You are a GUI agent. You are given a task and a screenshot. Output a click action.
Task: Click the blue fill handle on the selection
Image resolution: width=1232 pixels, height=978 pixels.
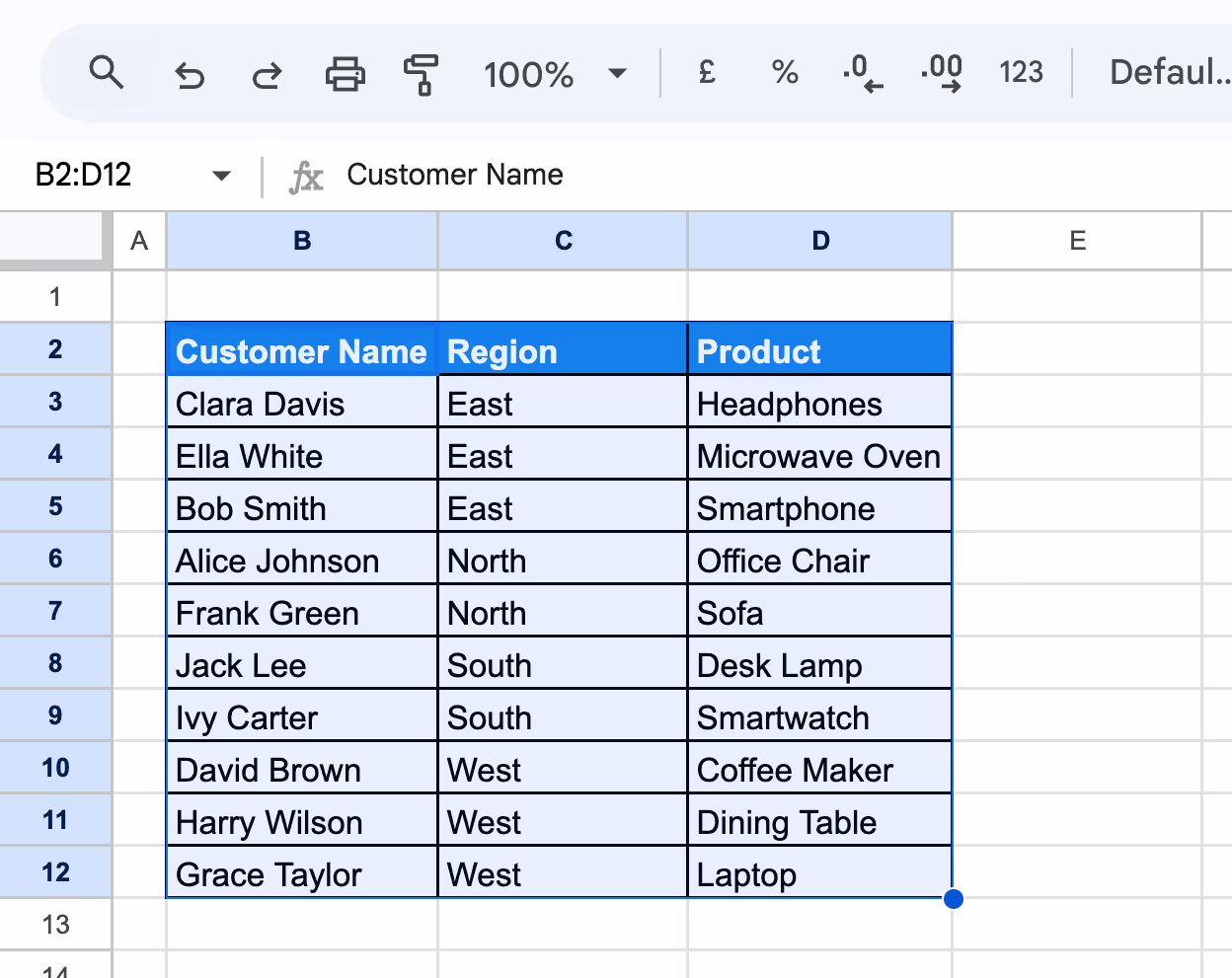pyautogui.click(x=952, y=898)
